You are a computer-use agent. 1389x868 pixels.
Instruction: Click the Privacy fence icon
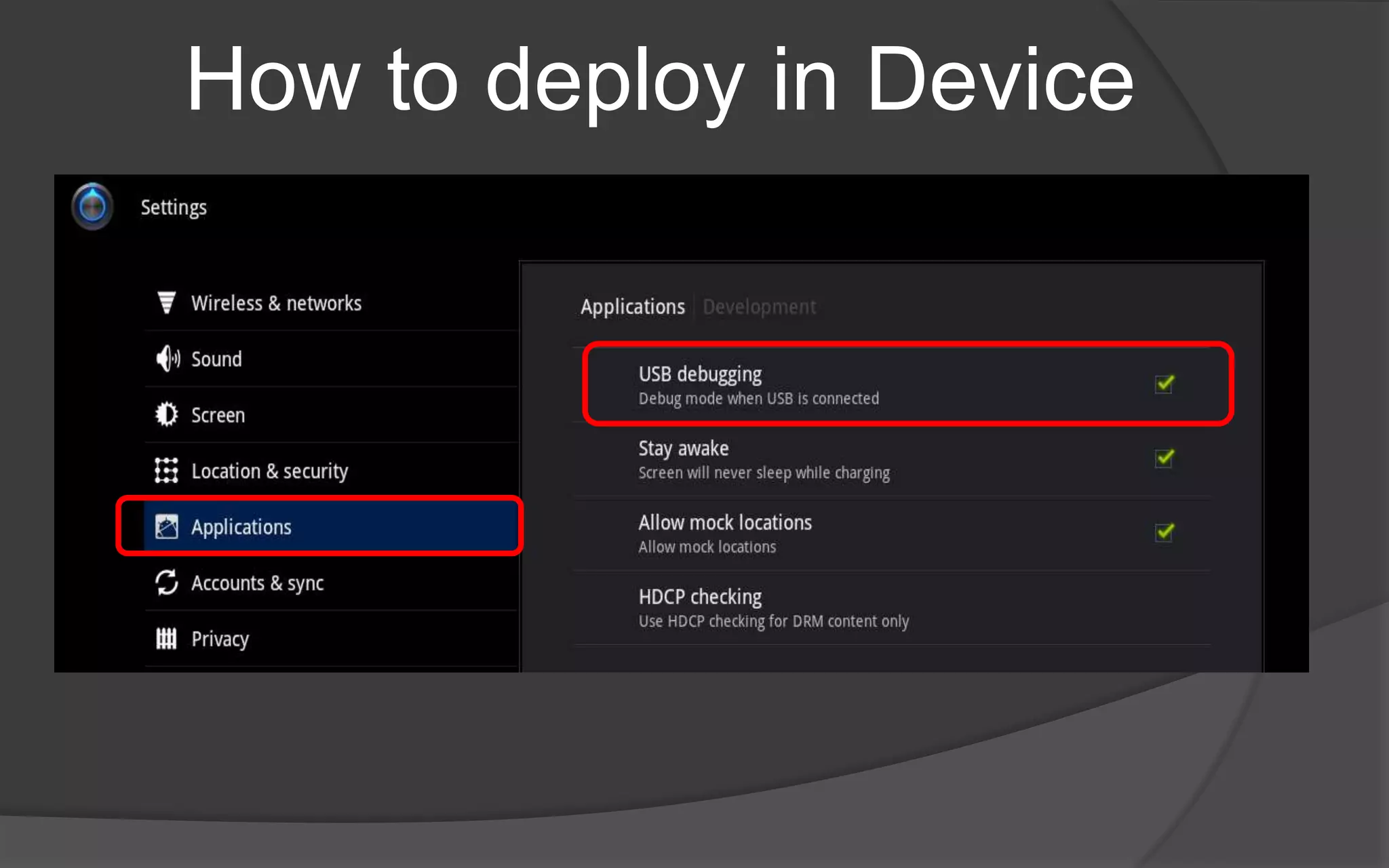166,638
